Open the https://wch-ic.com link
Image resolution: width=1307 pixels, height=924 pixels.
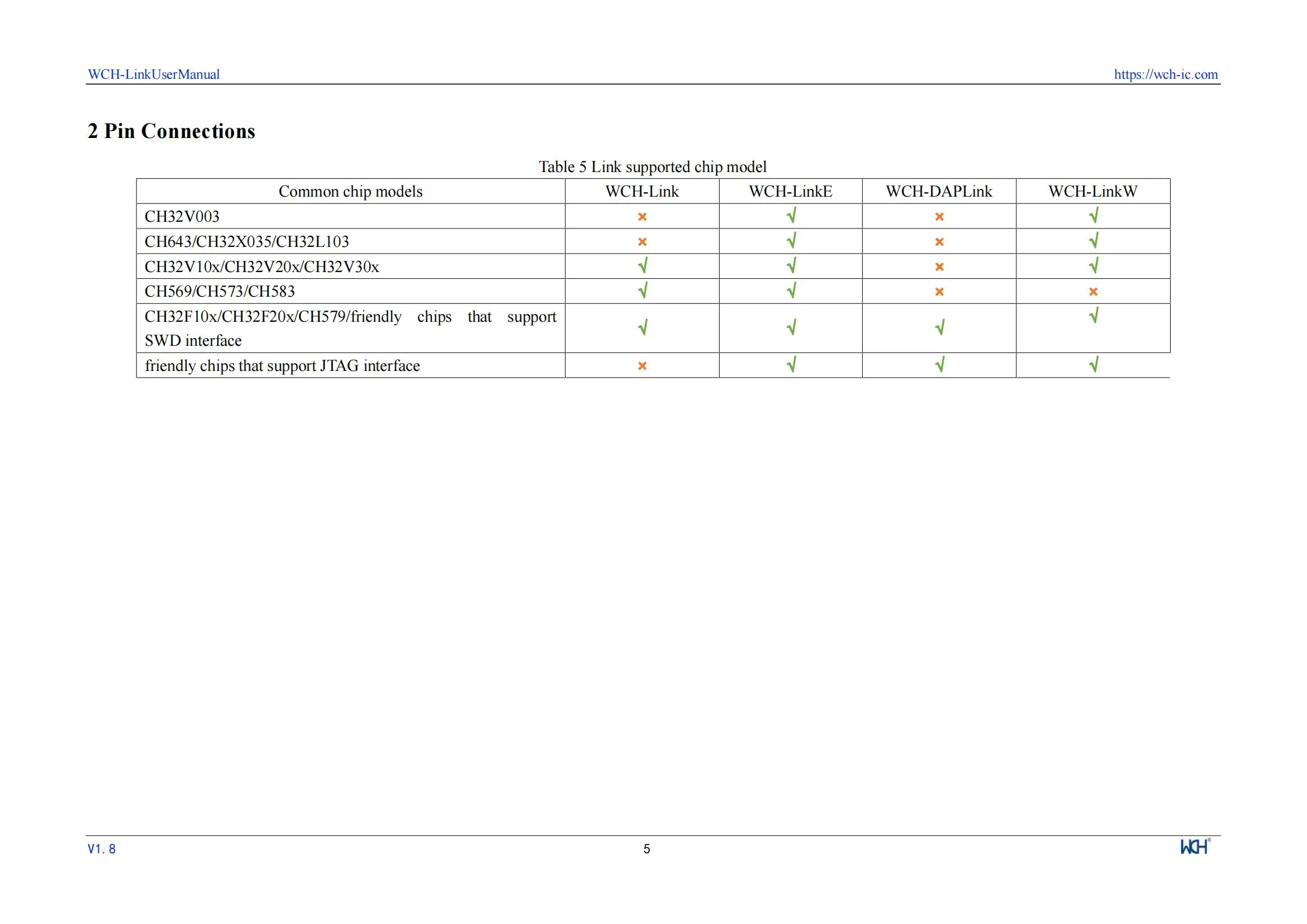click(1165, 74)
